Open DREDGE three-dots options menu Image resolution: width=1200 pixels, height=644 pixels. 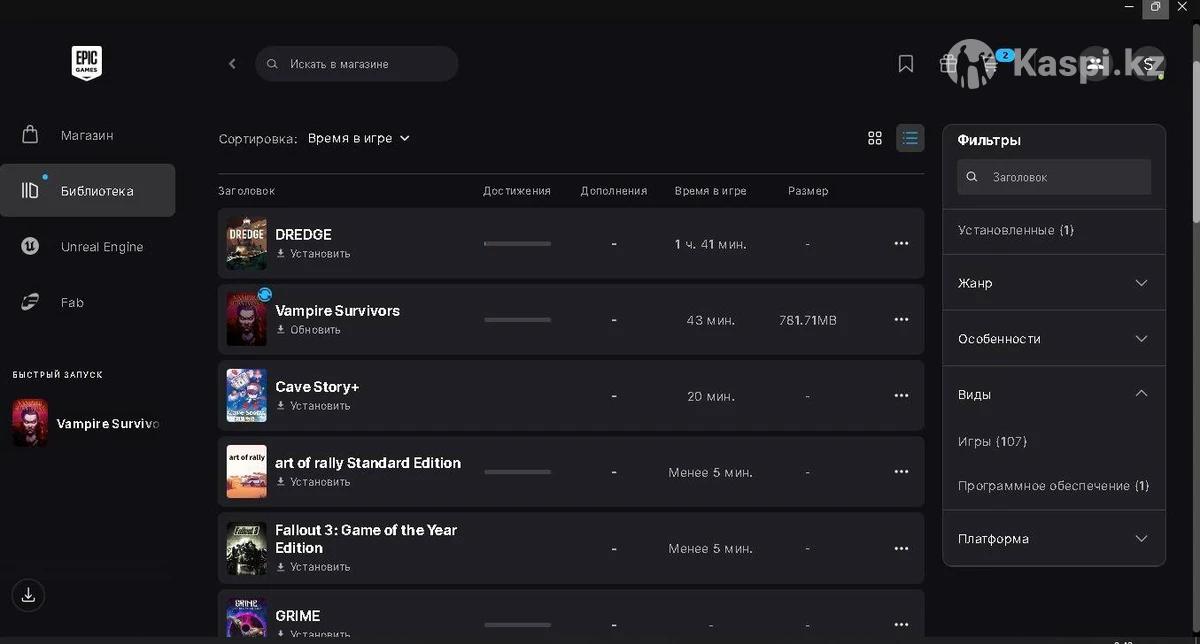pyautogui.click(x=901, y=244)
